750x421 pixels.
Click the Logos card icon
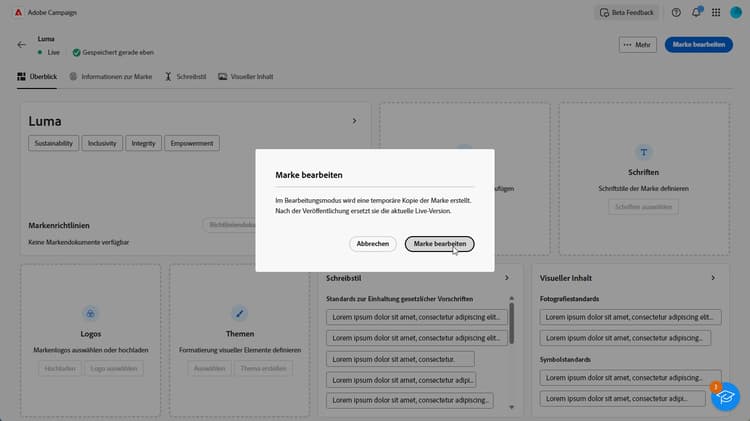click(90, 313)
